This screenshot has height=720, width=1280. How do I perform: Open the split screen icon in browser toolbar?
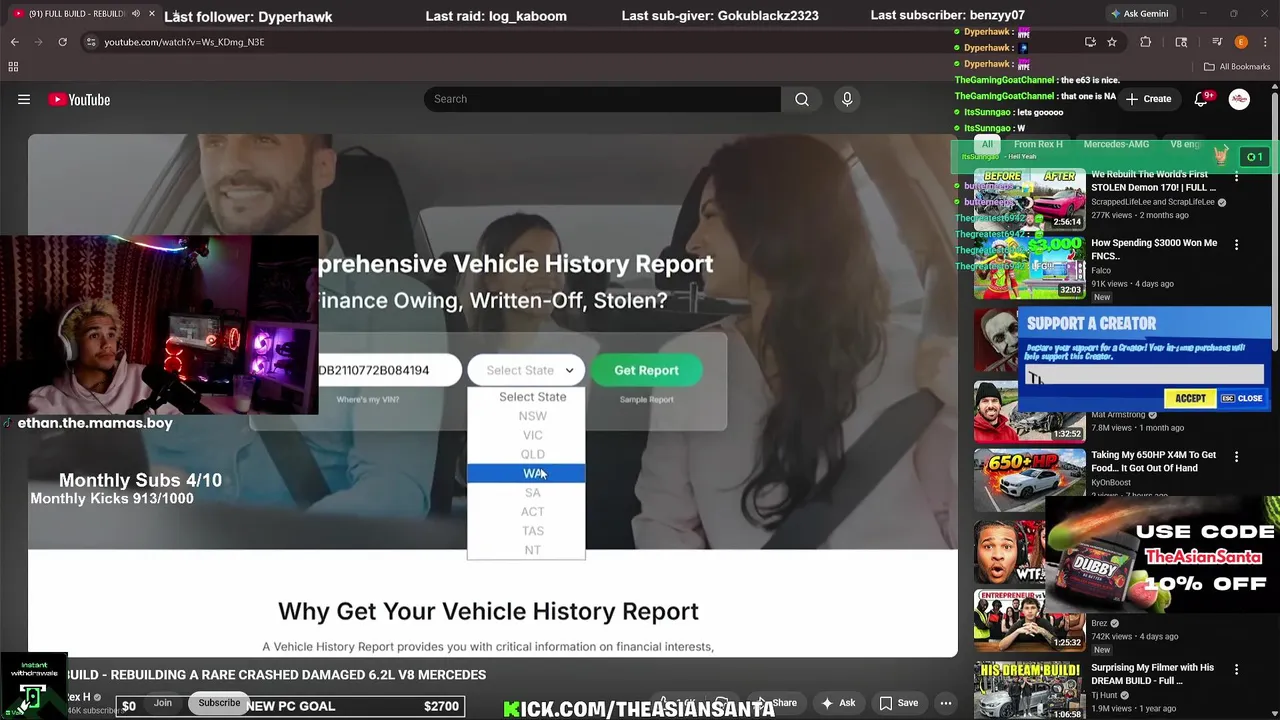click(1181, 42)
